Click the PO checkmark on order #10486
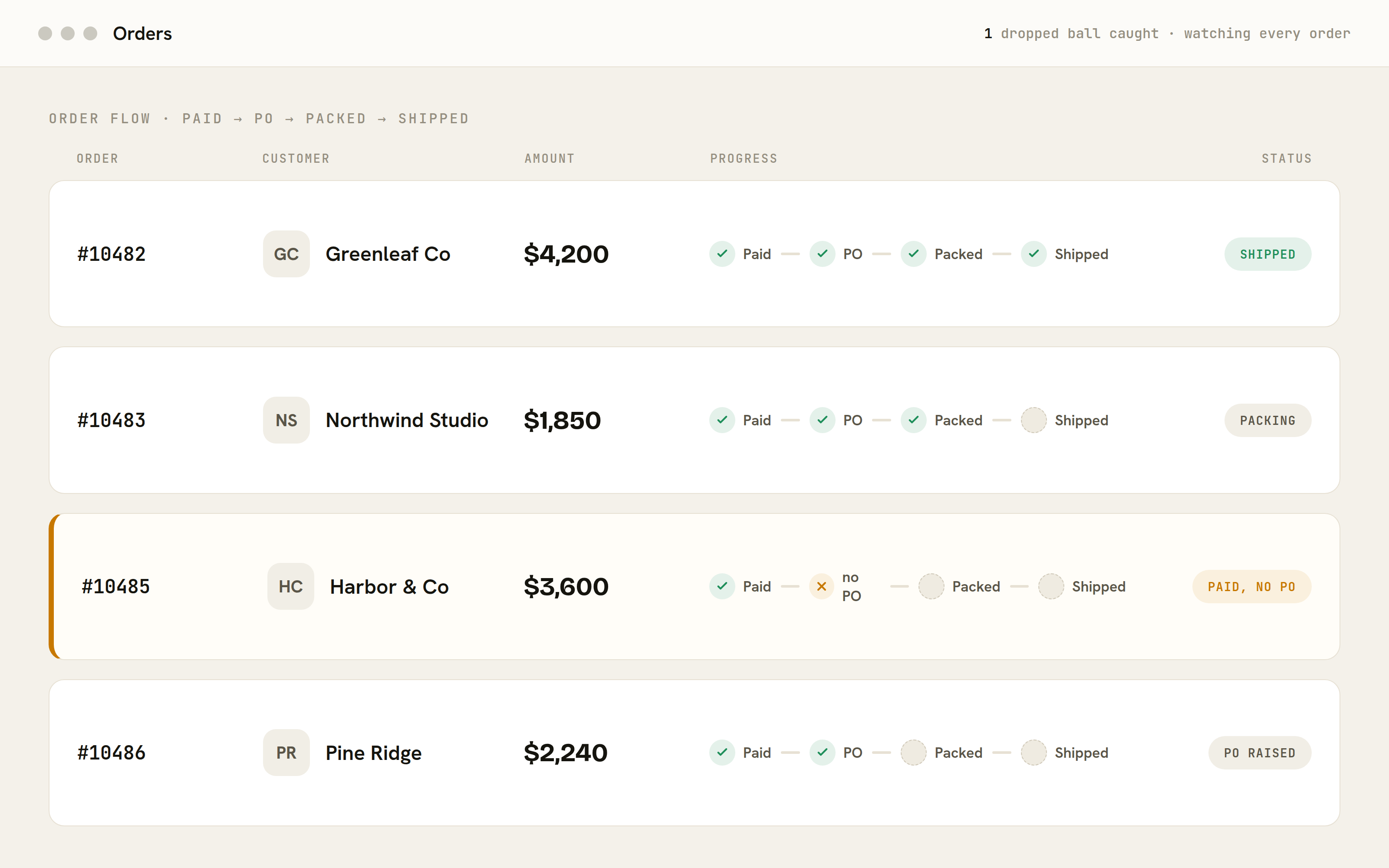1389x868 pixels. pos(822,753)
